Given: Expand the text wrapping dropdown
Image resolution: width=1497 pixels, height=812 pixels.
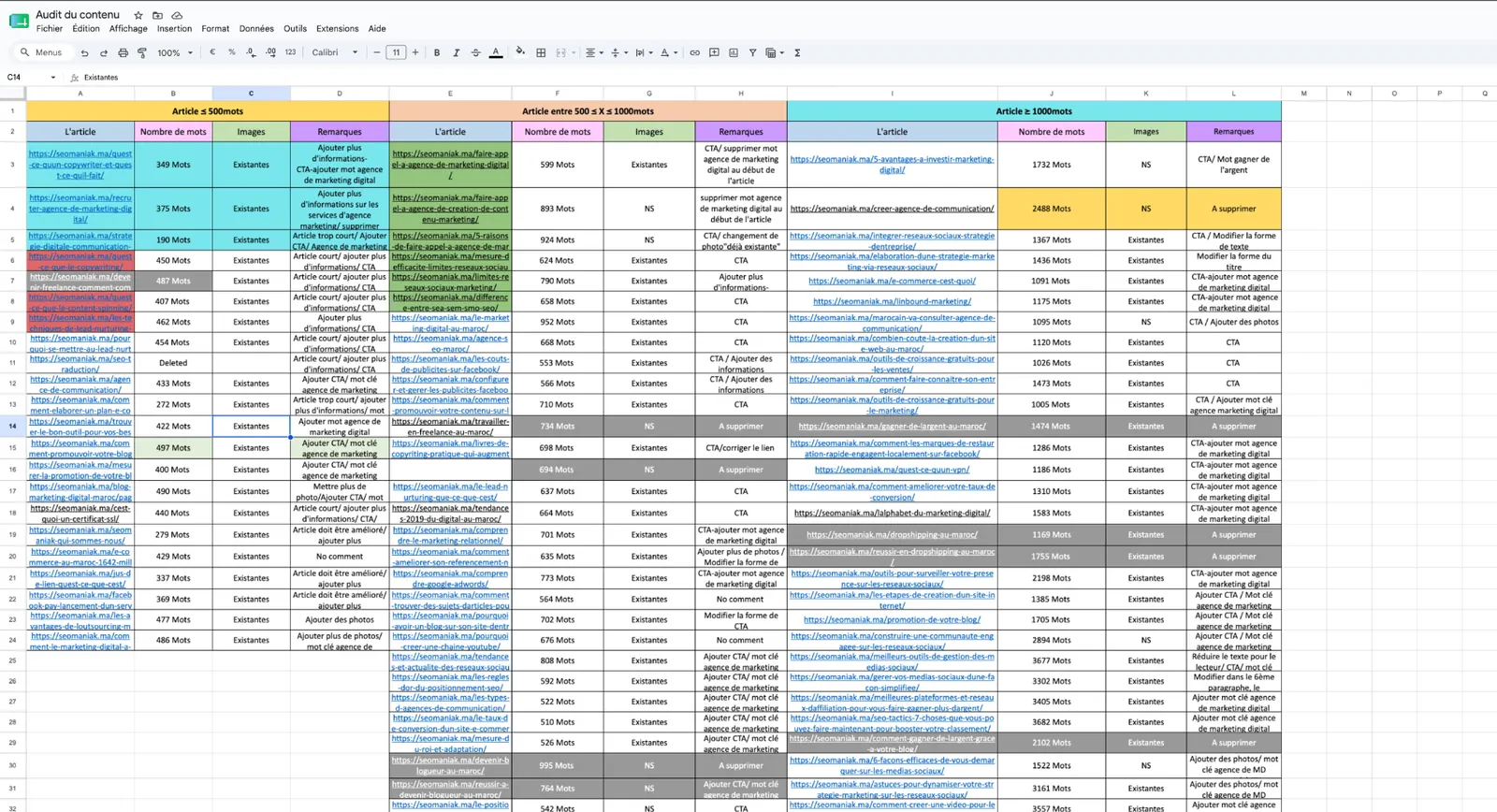Looking at the screenshot, I should pos(645,53).
